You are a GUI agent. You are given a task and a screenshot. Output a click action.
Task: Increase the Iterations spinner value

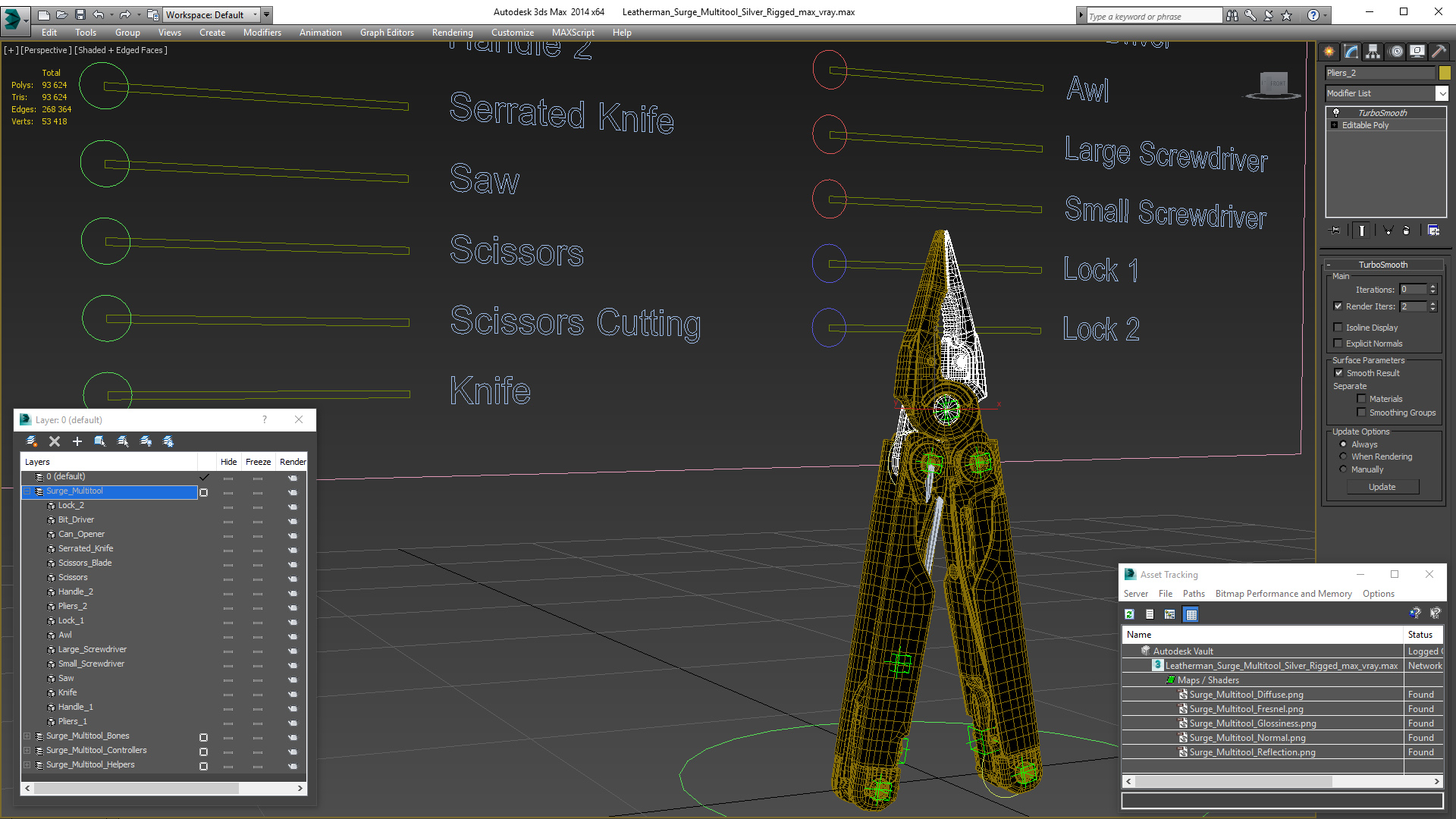click(1432, 287)
